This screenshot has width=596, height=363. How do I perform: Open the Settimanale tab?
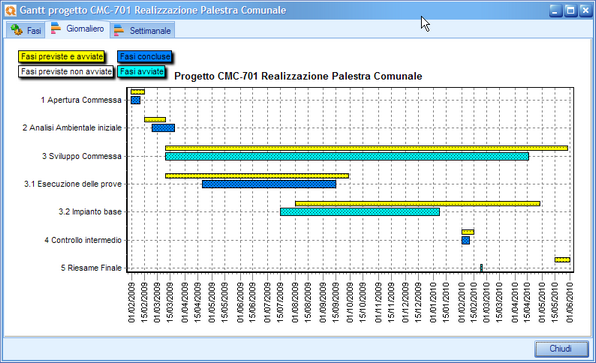tap(143, 30)
